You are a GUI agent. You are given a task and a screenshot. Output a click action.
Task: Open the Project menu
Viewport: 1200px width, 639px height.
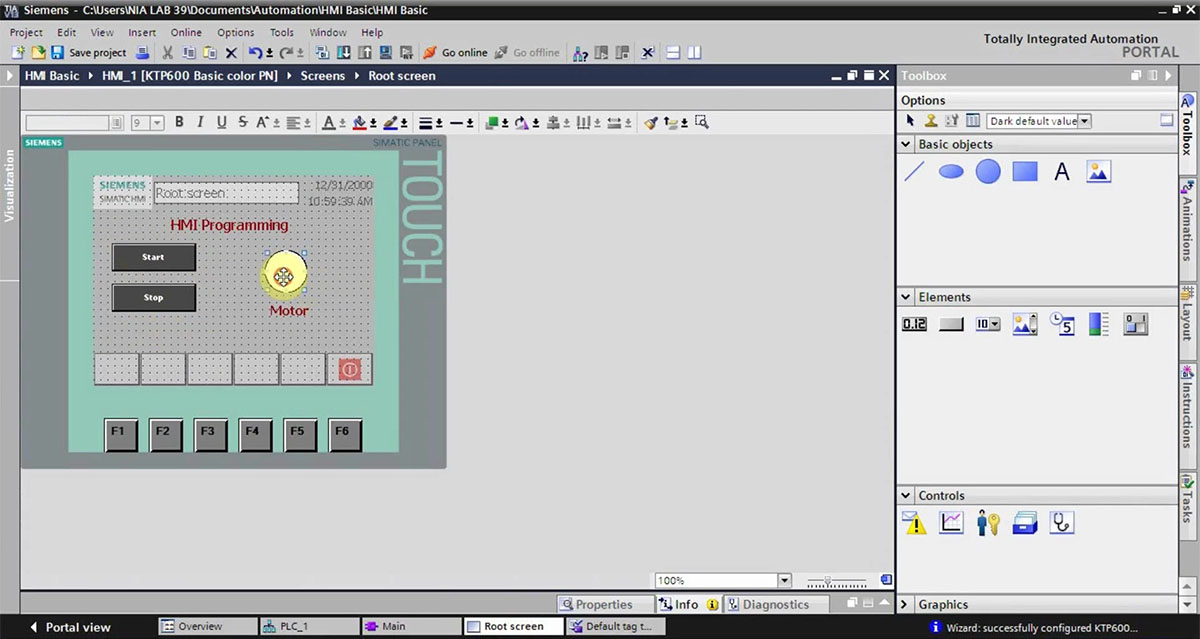click(26, 32)
